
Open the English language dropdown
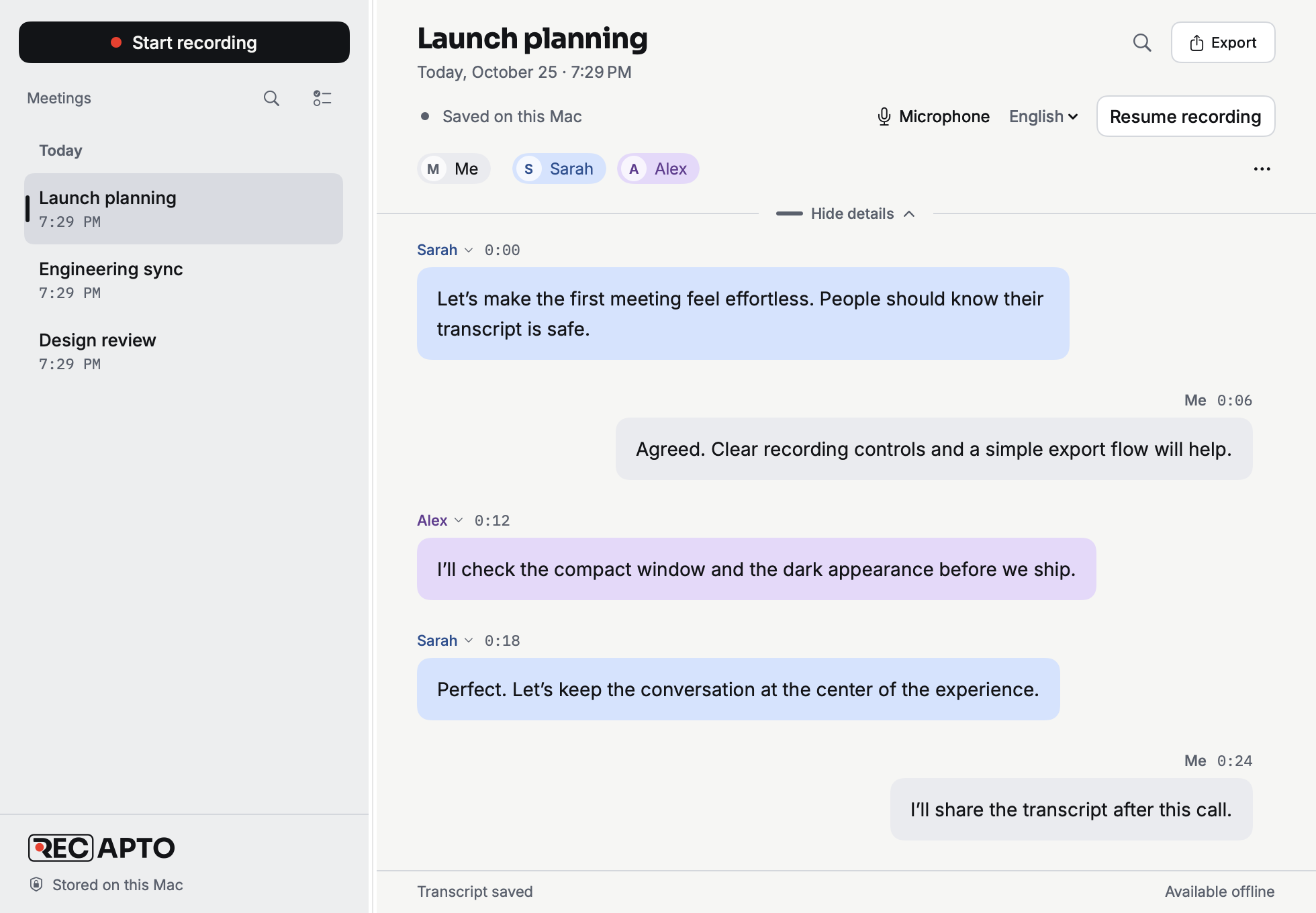(1043, 117)
